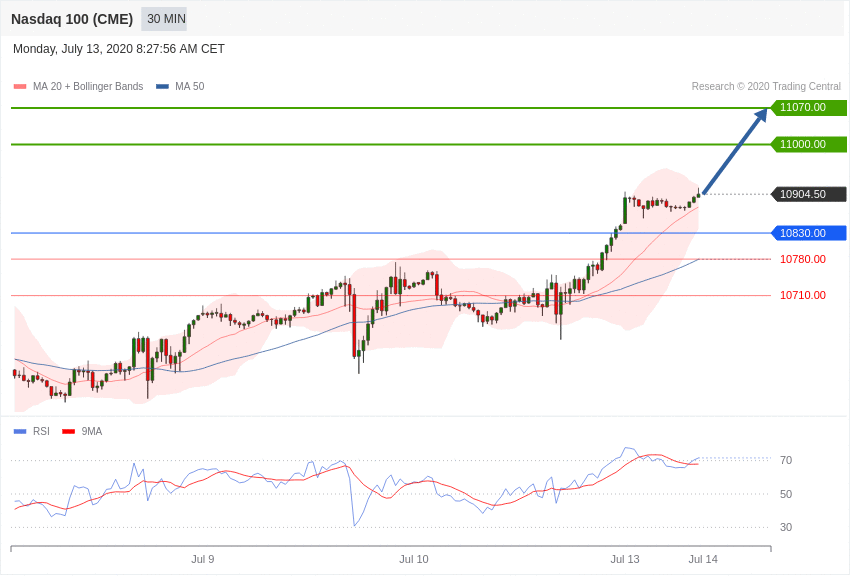Image resolution: width=850 pixels, height=576 pixels.
Task: Click the MA 50 legend label
Action: (x=190, y=87)
